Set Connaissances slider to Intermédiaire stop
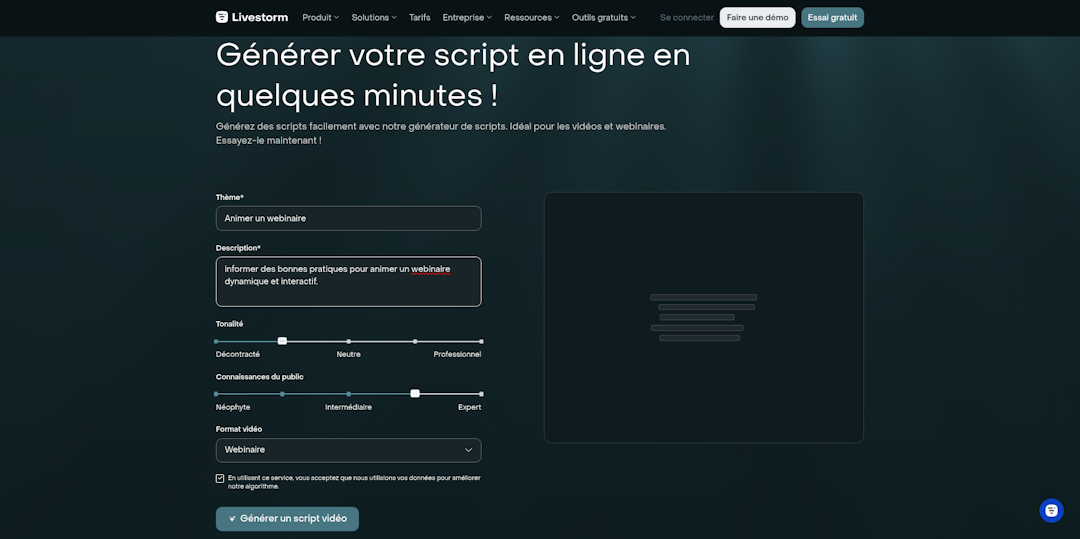This screenshot has height=539, width=1080. click(x=349, y=394)
